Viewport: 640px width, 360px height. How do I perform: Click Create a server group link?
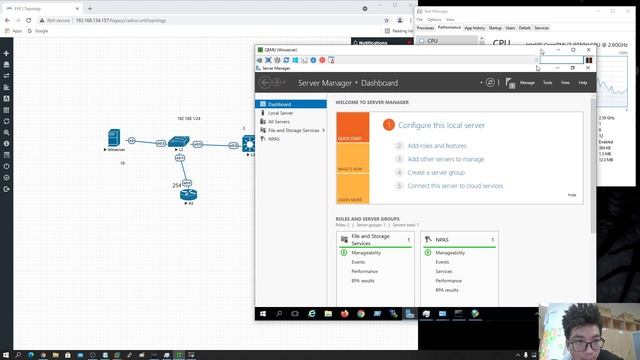[x=436, y=173]
